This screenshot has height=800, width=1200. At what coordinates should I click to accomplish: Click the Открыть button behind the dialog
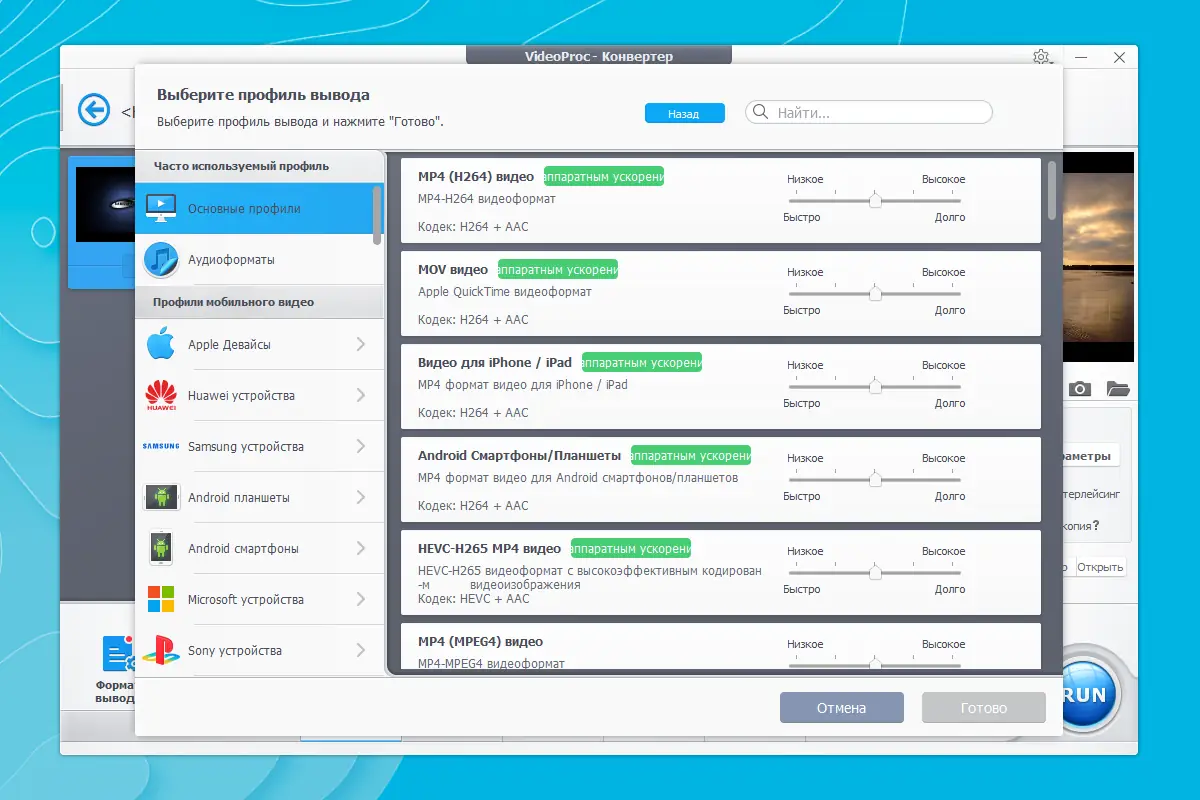(1100, 567)
